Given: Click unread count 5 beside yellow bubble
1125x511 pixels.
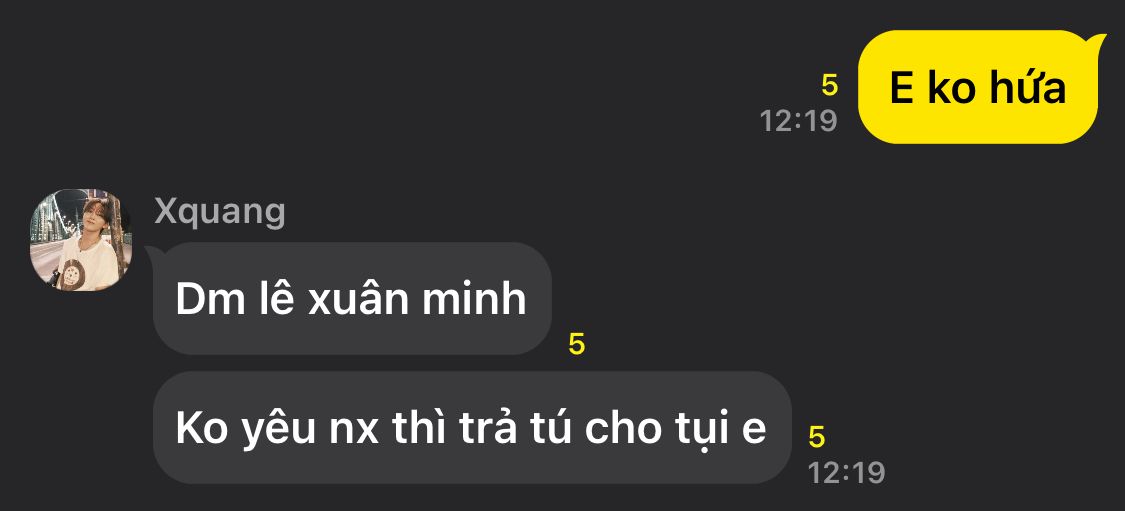Looking at the screenshot, I should tap(829, 86).
